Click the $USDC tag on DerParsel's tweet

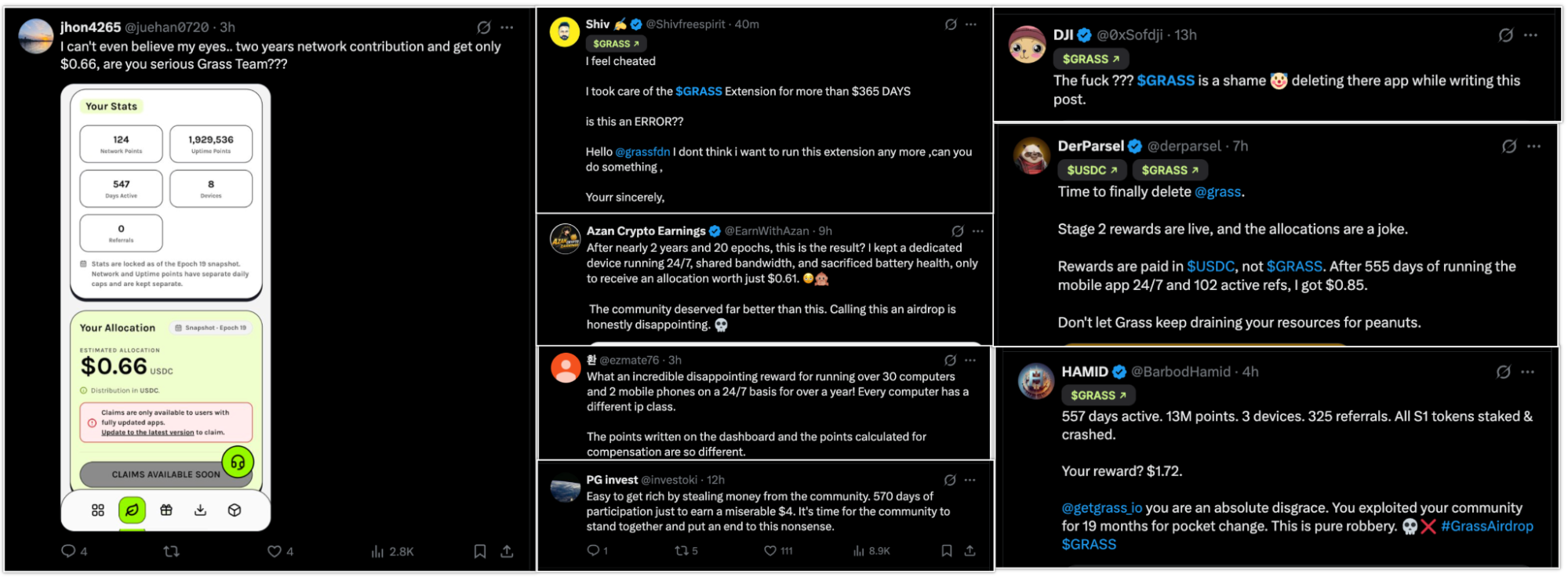1092,170
